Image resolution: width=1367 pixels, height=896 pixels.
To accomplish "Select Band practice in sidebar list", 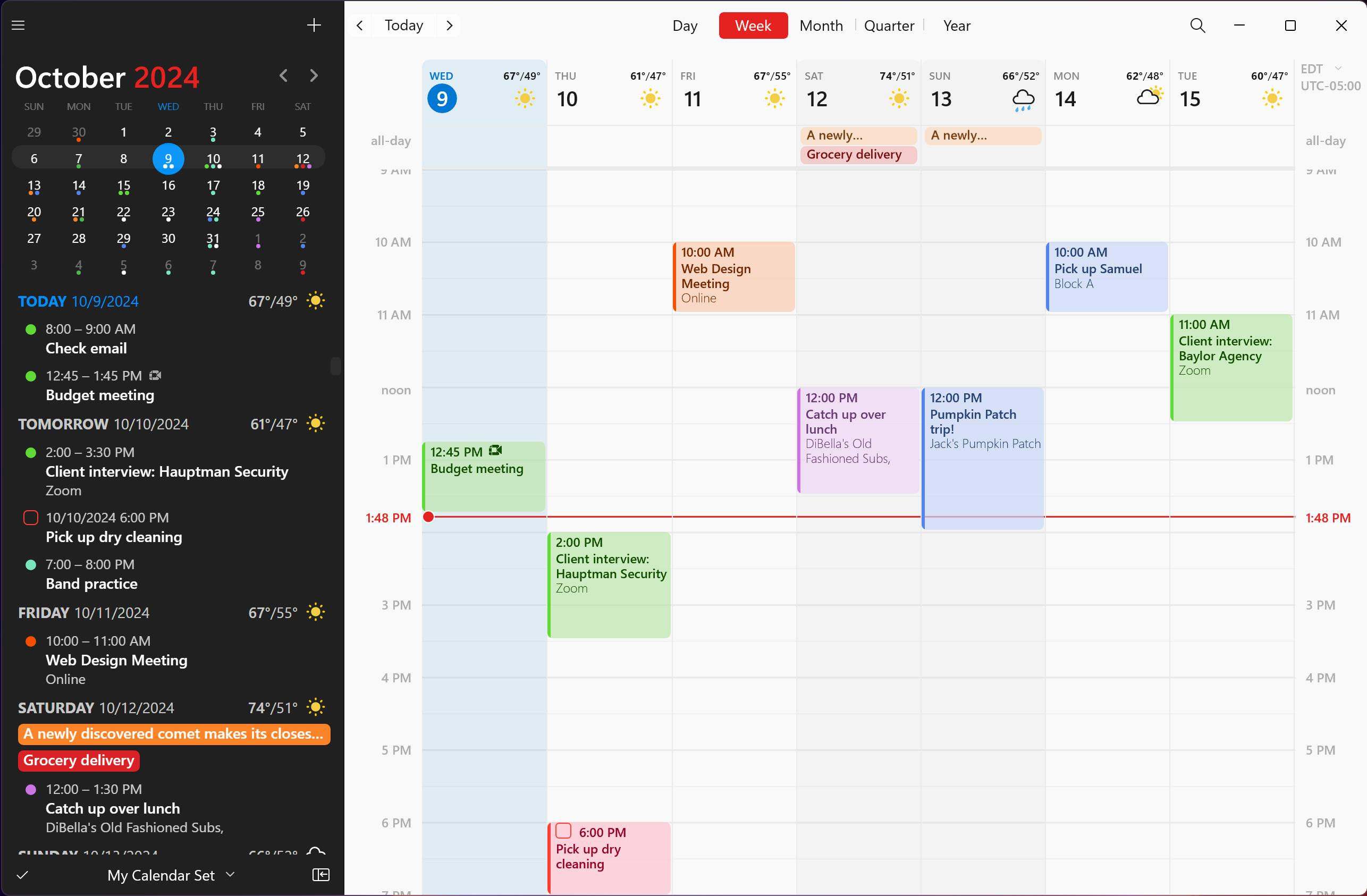I will 91,574.
